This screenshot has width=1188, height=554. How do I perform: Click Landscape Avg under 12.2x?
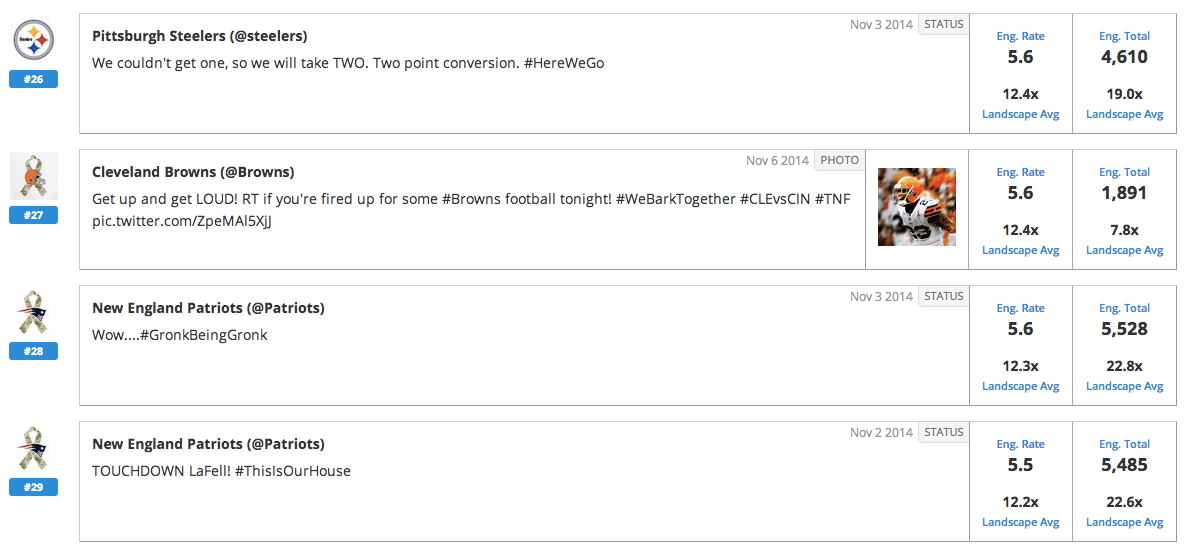coord(1020,522)
